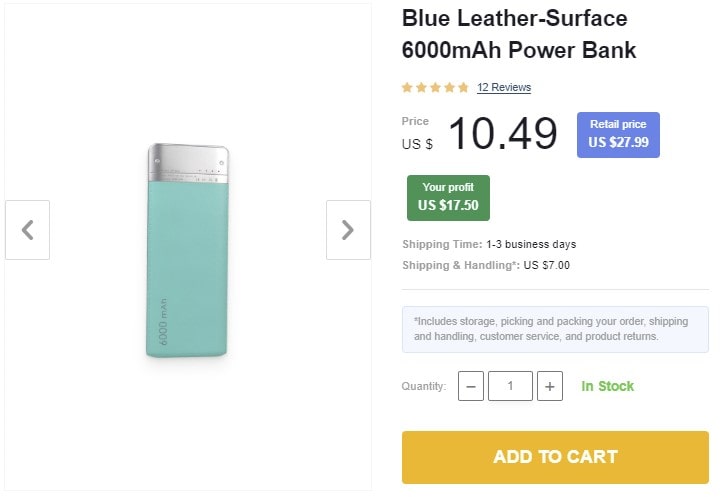
Task: Click the green Your profit badge
Action: tap(448, 197)
